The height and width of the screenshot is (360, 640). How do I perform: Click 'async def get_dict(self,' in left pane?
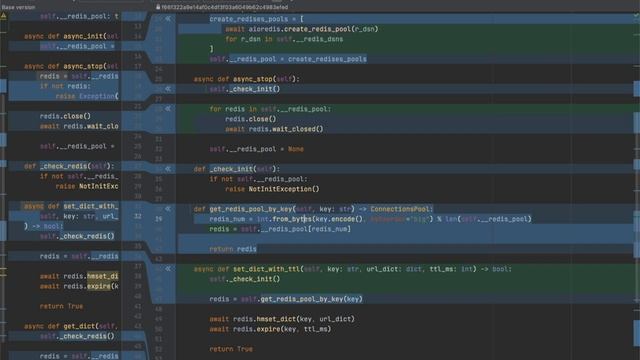click(x=71, y=326)
